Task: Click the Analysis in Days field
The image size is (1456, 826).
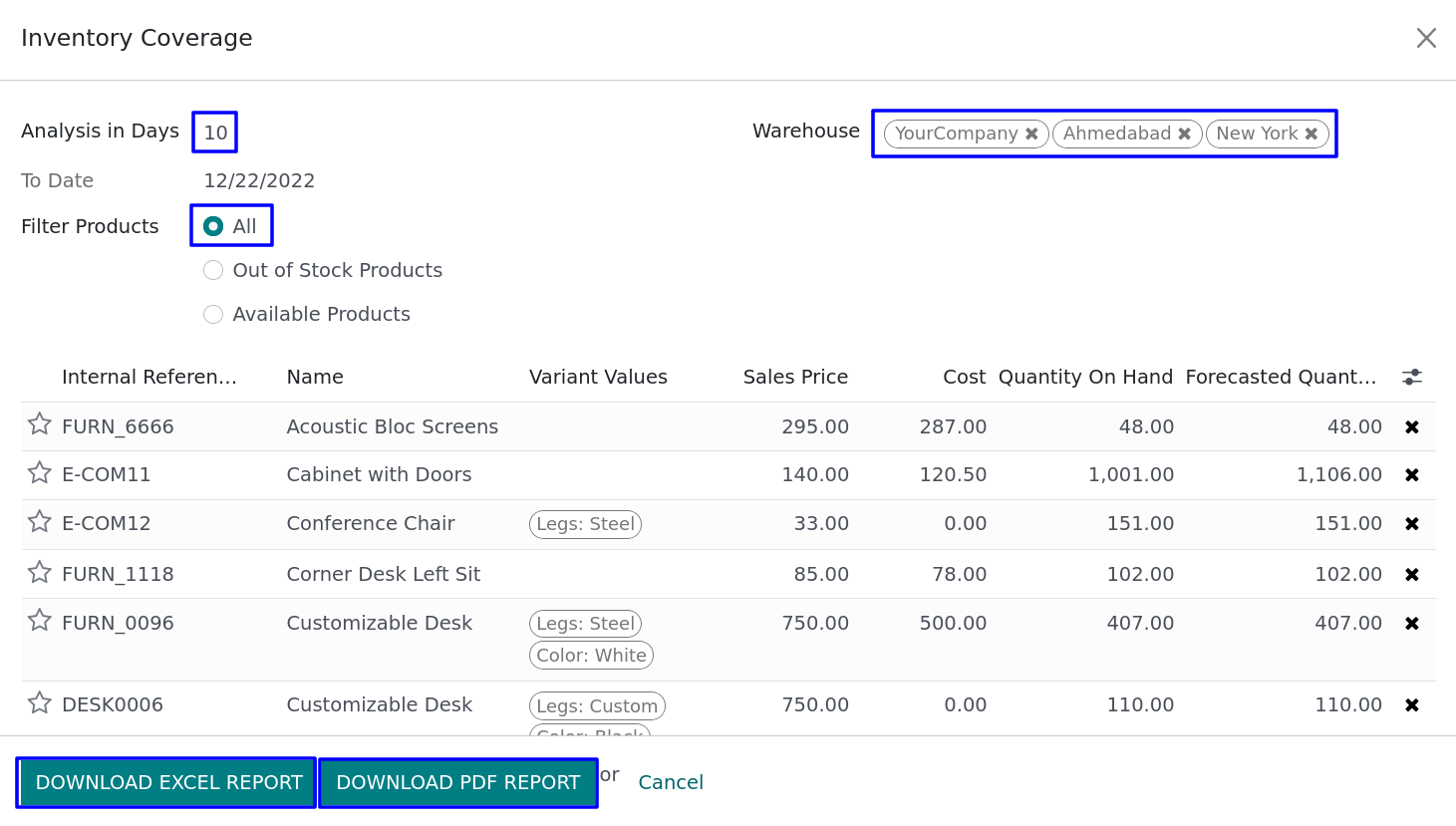Action: point(215,133)
